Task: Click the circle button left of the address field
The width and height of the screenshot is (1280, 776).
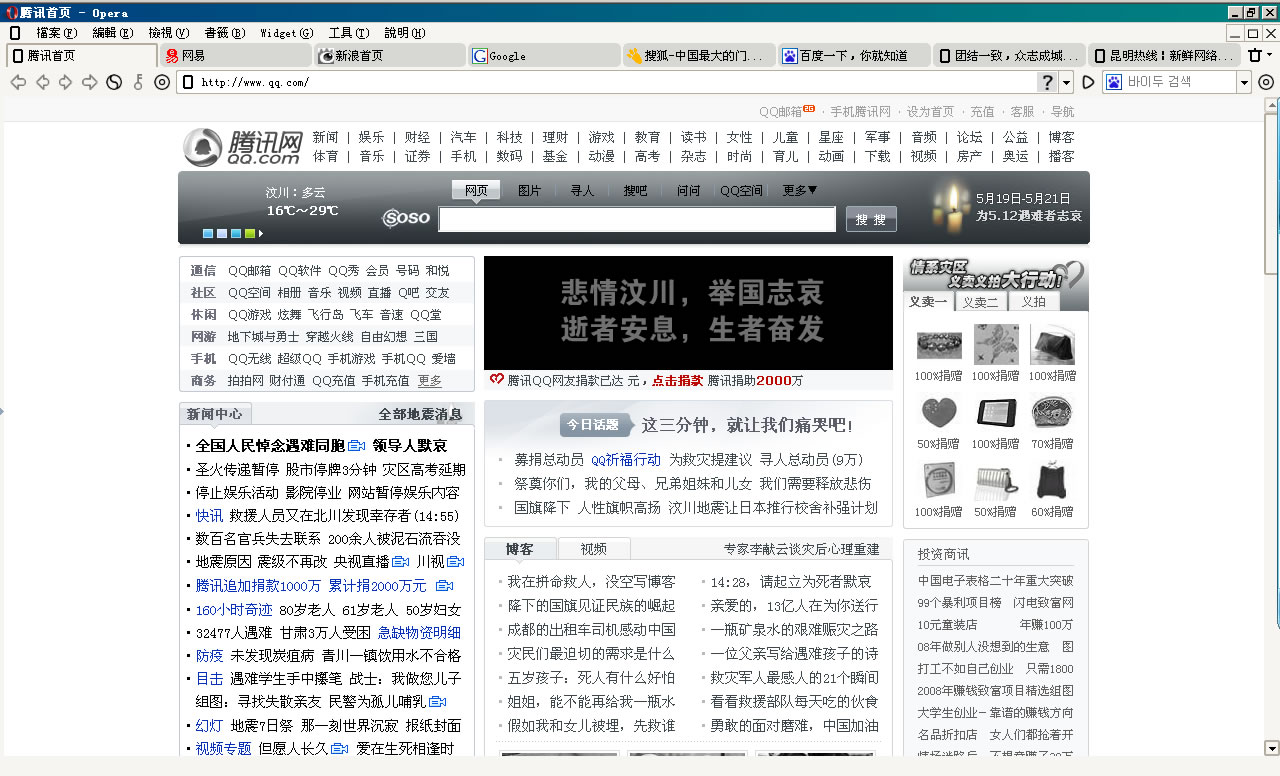Action: [162, 82]
